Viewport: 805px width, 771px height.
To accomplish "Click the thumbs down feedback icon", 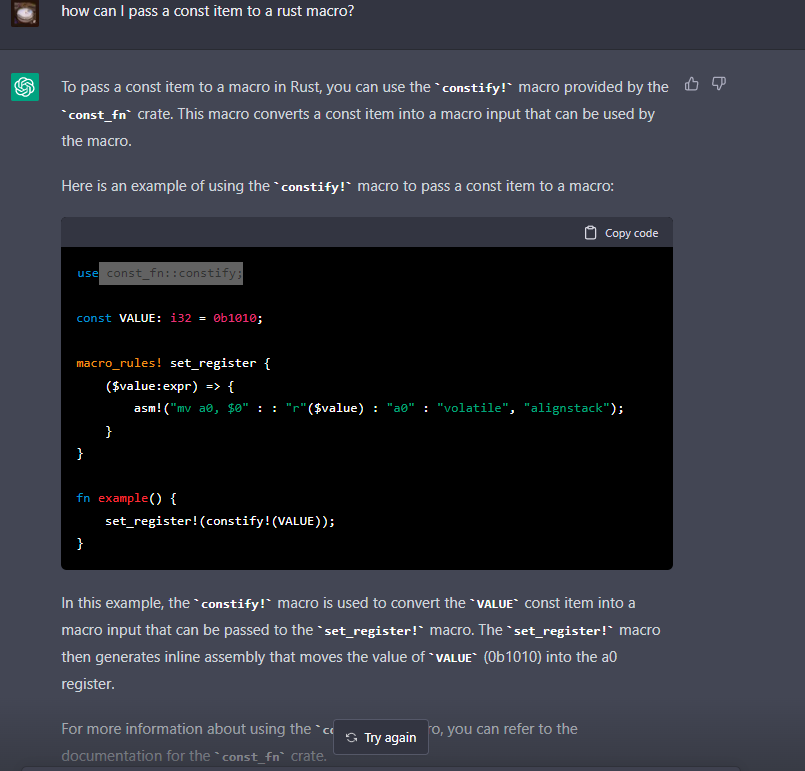I will [x=719, y=84].
